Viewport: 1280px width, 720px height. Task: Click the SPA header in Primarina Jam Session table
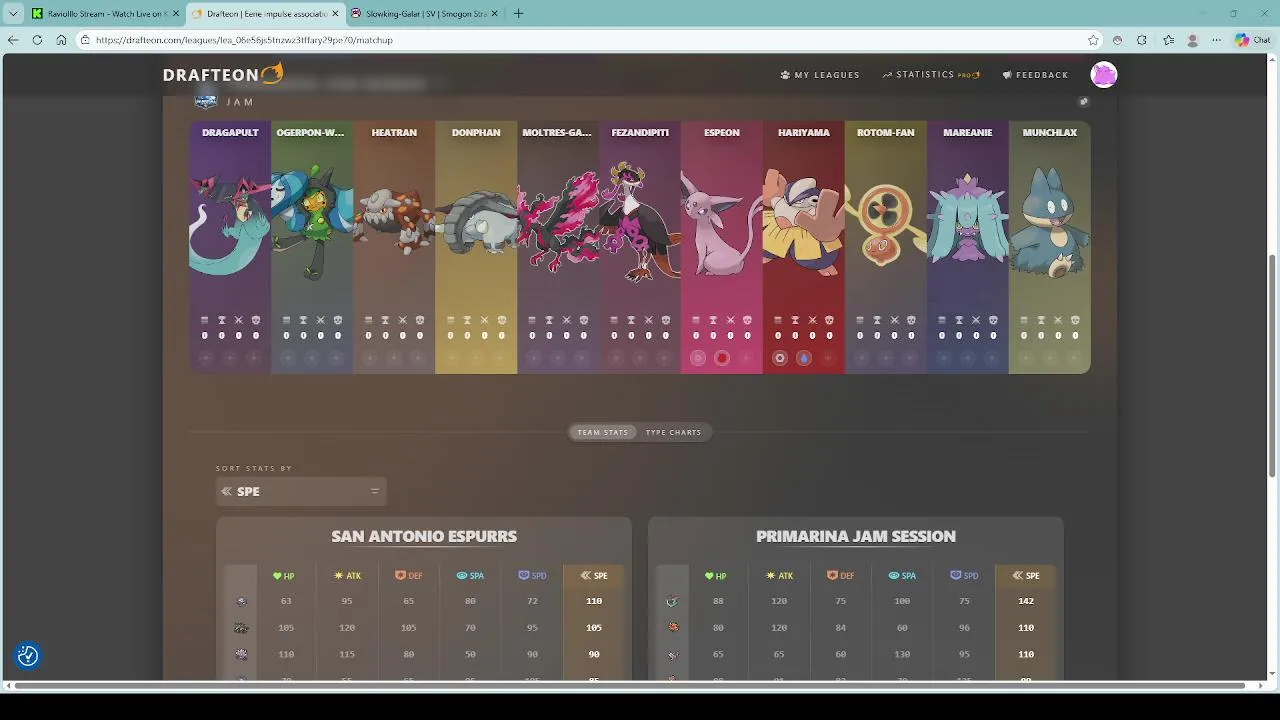click(902, 576)
